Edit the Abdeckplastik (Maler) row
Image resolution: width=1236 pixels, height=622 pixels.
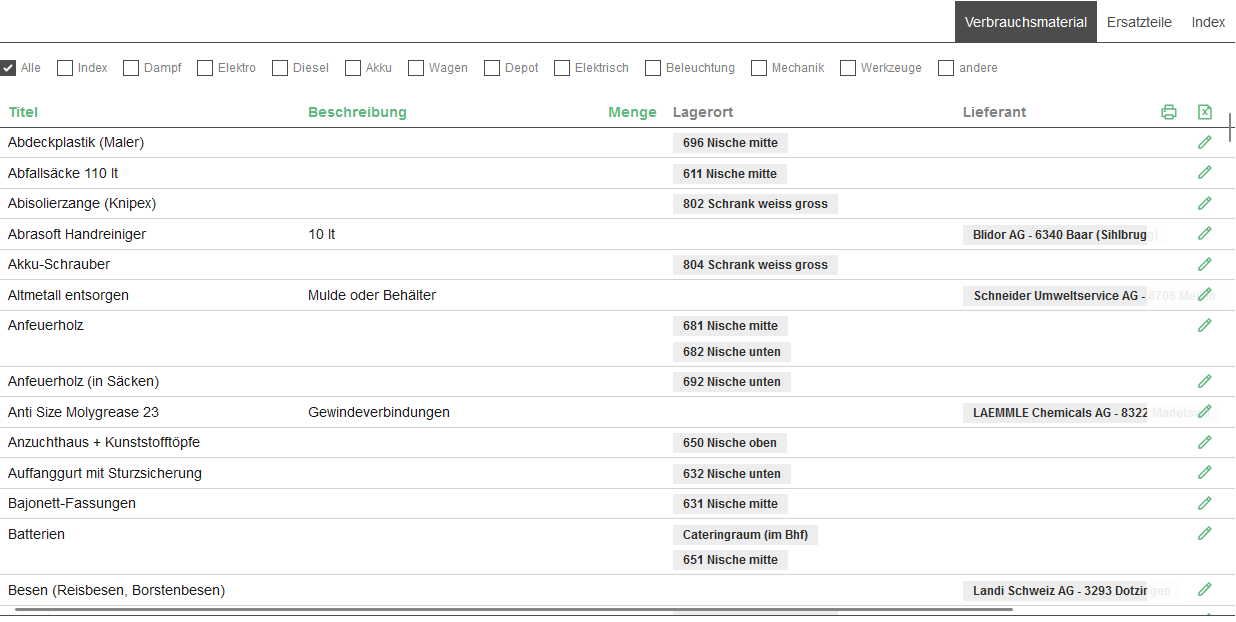coord(1204,142)
